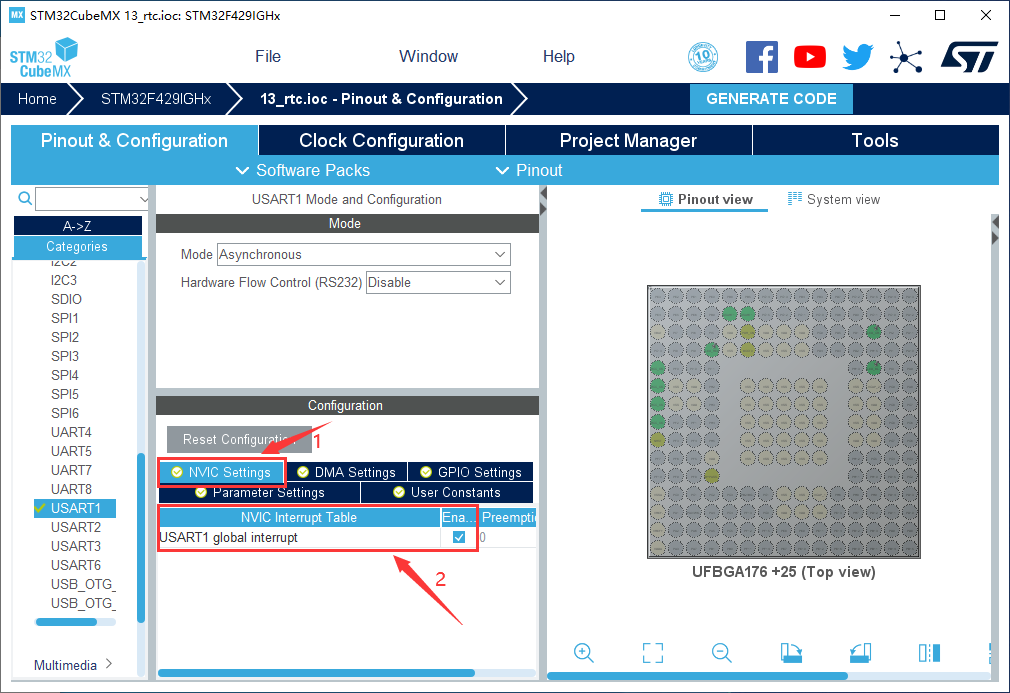Click the pinout view horizontal scrollbar
Viewport: 1010px width, 693px height.
click(698, 676)
